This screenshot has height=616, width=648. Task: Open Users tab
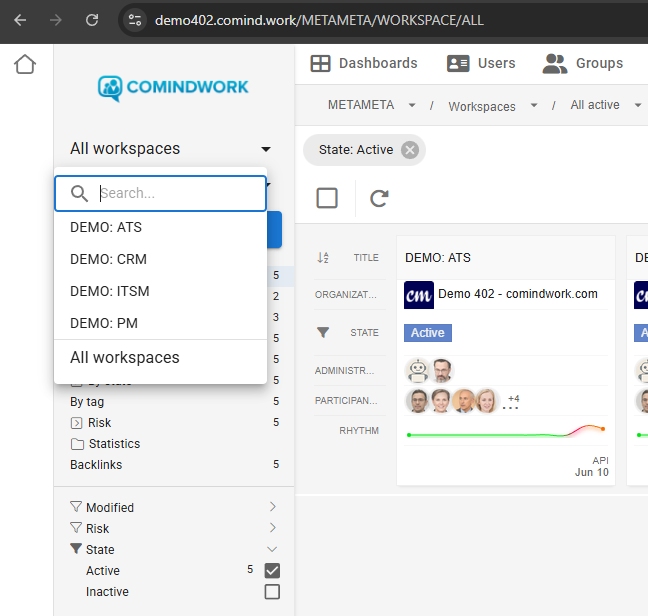(481, 63)
